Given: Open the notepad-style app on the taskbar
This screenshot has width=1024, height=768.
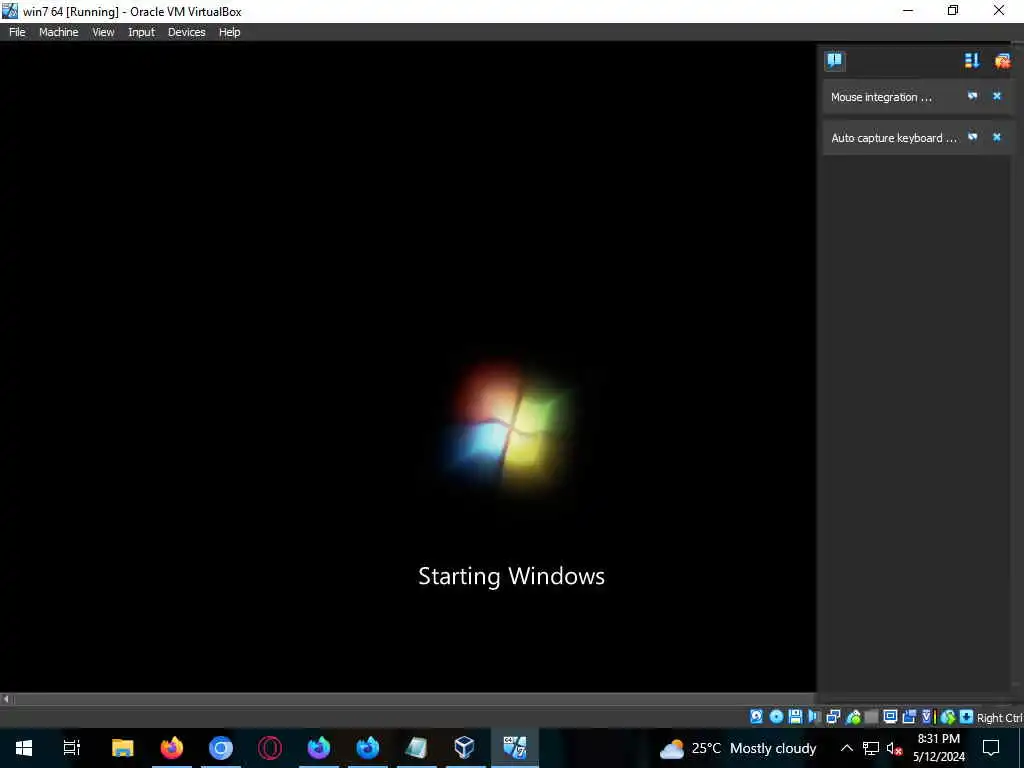Looking at the screenshot, I should point(417,748).
